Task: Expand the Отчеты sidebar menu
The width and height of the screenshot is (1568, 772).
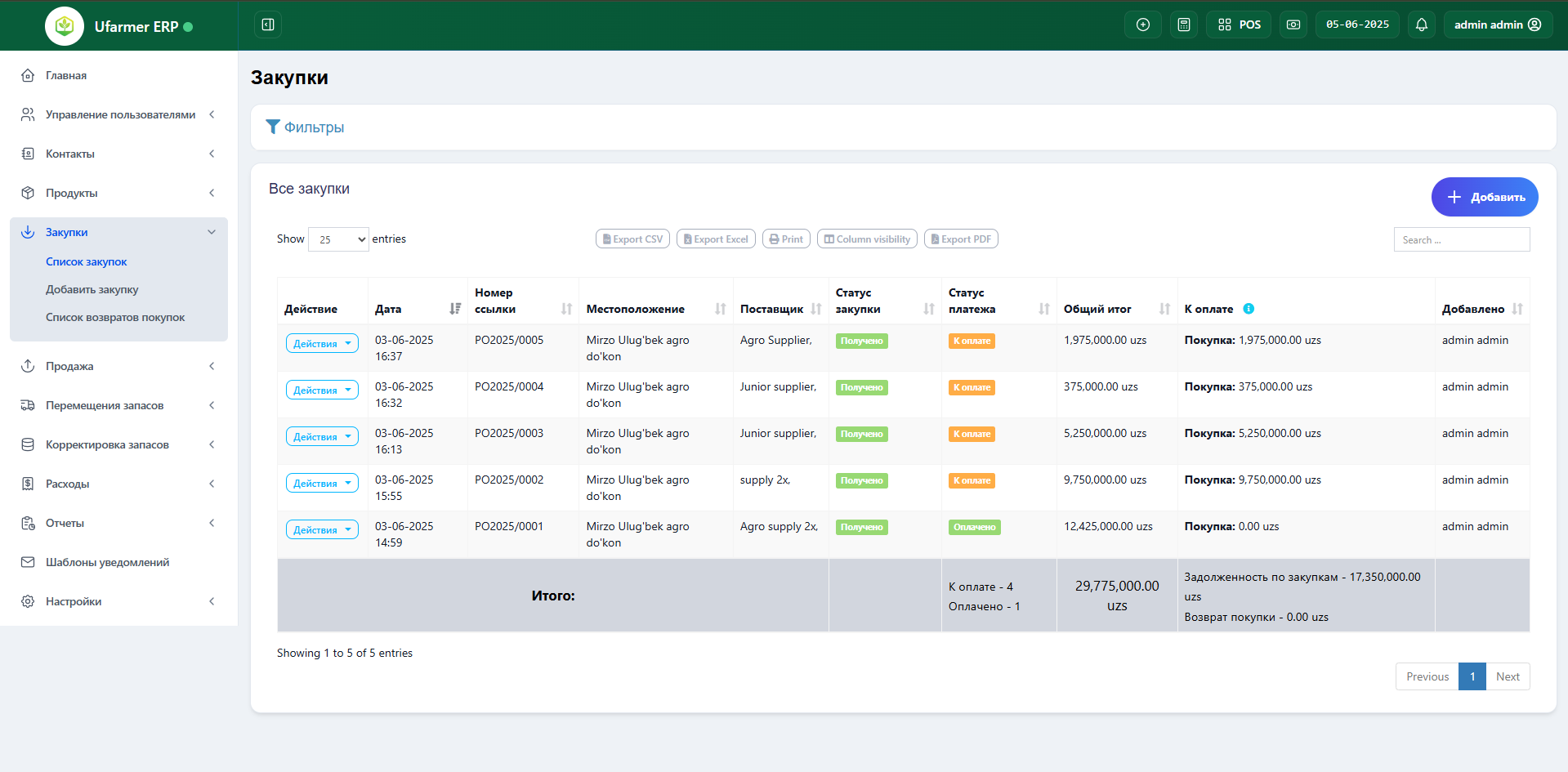Action: pos(118,523)
